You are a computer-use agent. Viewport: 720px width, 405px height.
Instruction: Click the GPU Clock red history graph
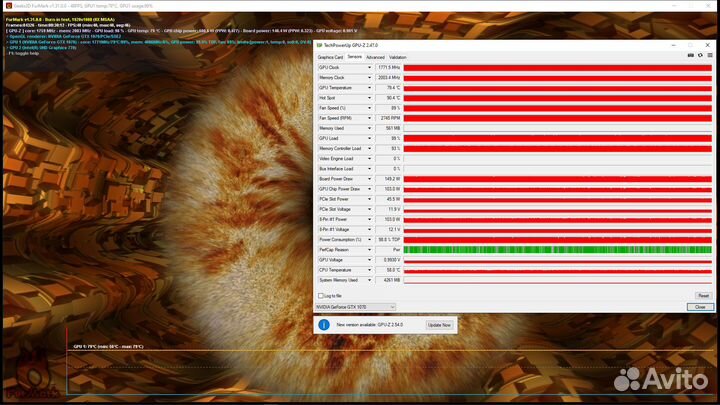point(557,68)
